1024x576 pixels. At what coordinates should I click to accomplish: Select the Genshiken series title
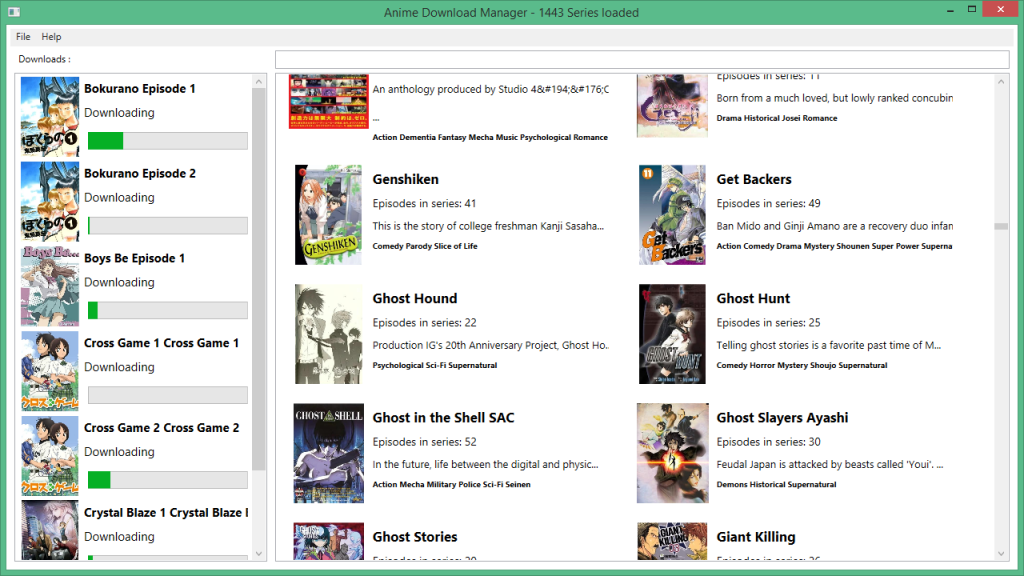pyautogui.click(x=406, y=180)
